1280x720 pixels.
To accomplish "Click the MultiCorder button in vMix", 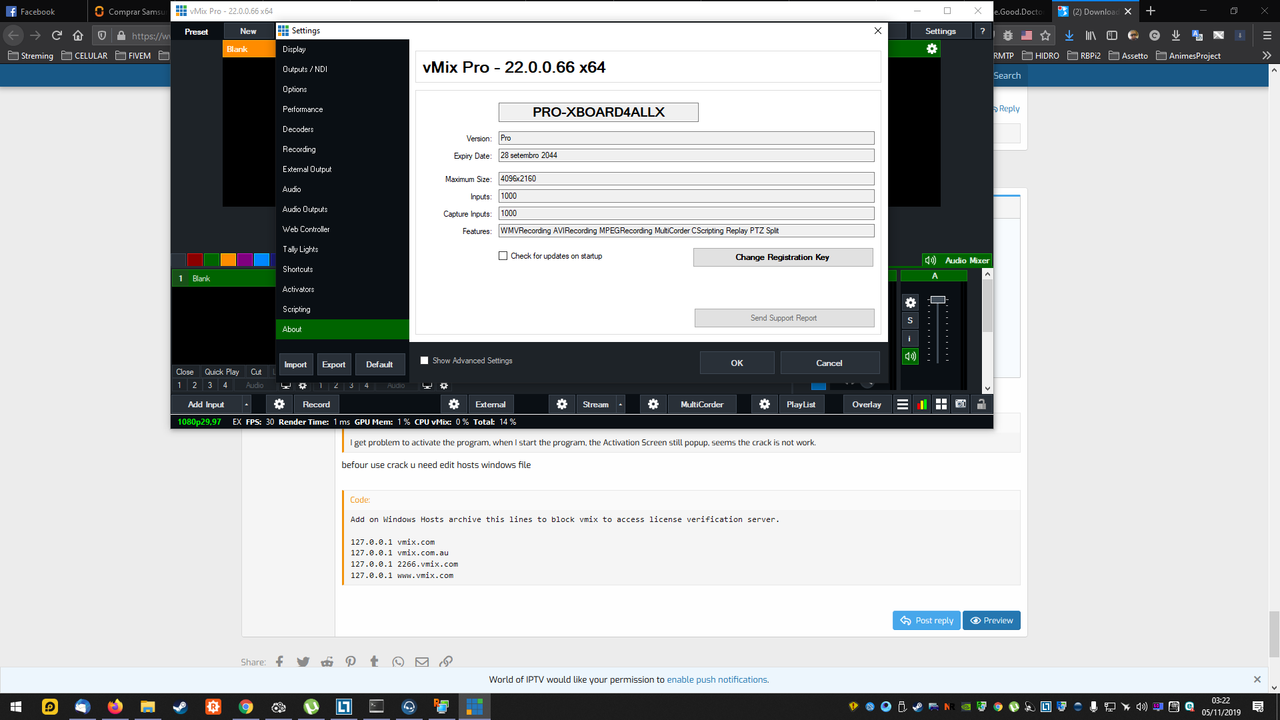I will click(702, 404).
